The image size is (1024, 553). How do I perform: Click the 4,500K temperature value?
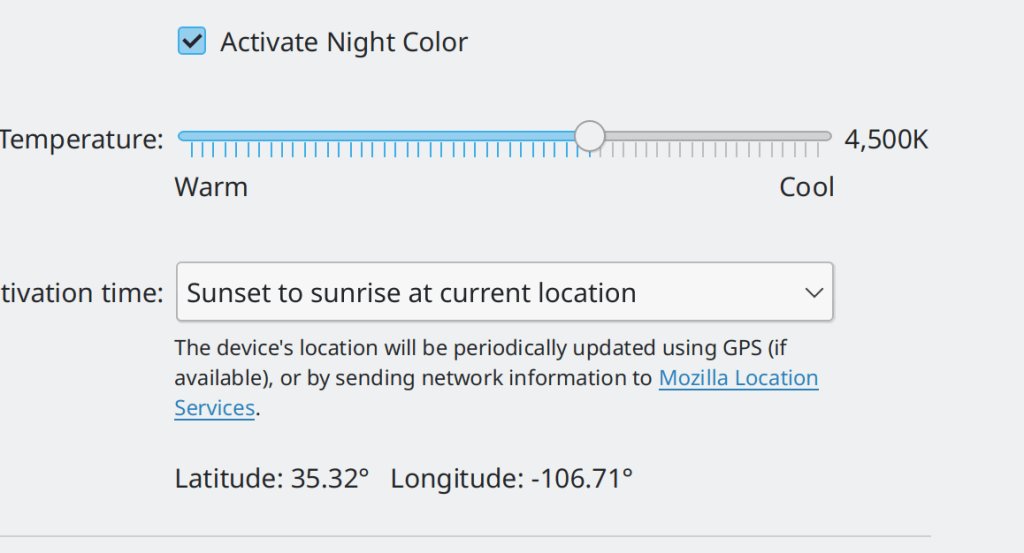point(886,139)
